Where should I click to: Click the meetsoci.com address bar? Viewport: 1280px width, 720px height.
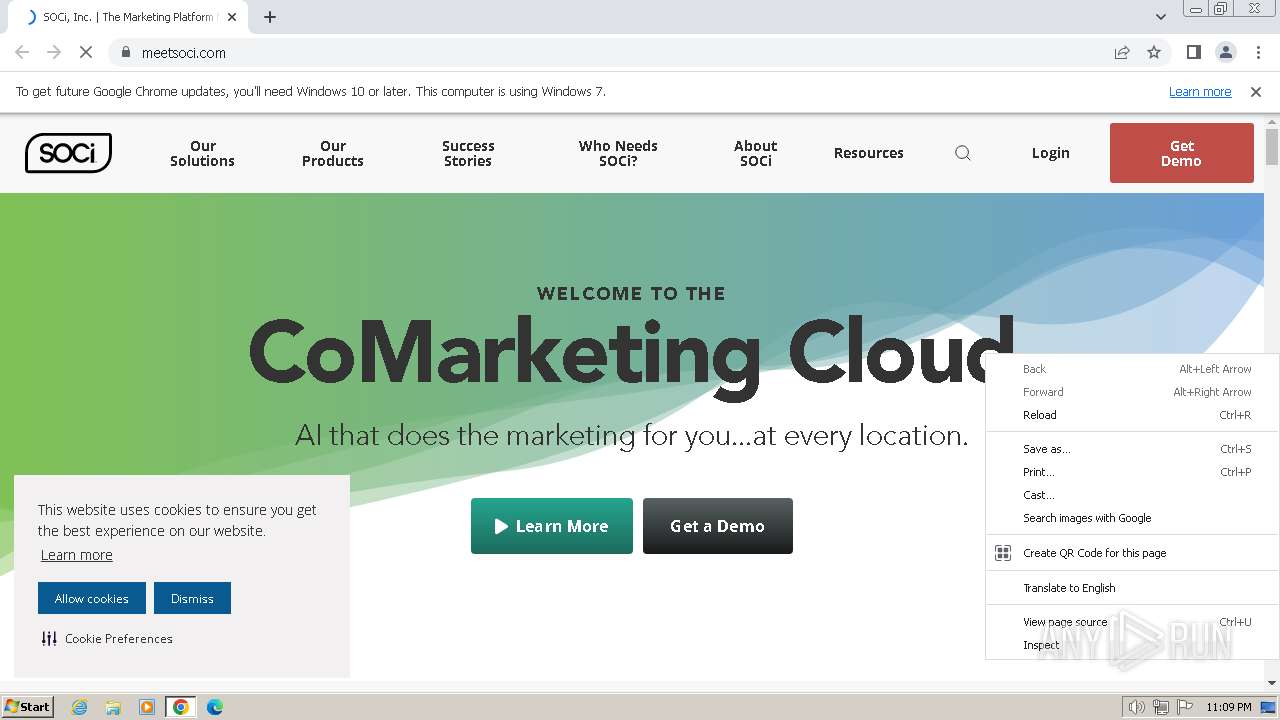[600, 53]
